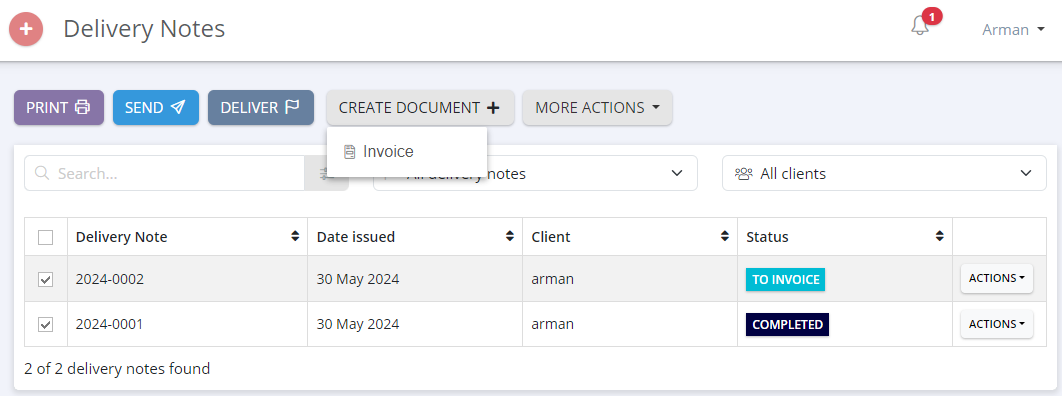This screenshot has height=396, width=1062.
Task: Click the red notification count badge
Action: pos(933,16)
